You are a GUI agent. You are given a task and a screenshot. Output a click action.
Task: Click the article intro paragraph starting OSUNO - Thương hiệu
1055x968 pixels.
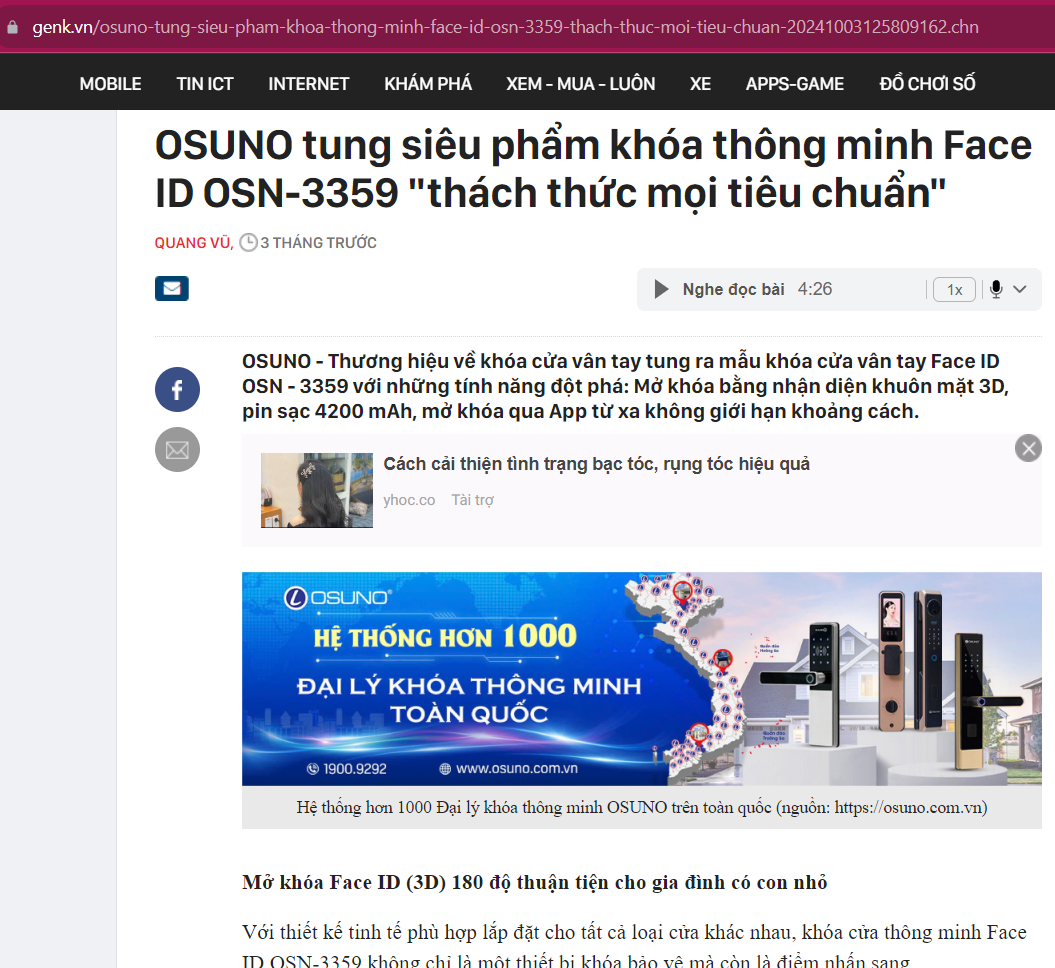pyautogui.click(x=626, y=386)
